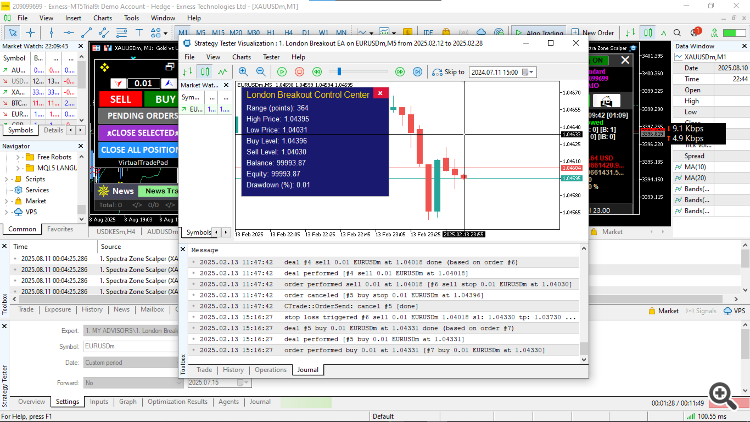Open the IDE MetaEditor button in toolbar
The image size is (750, 422).
(x=428, y=33)
